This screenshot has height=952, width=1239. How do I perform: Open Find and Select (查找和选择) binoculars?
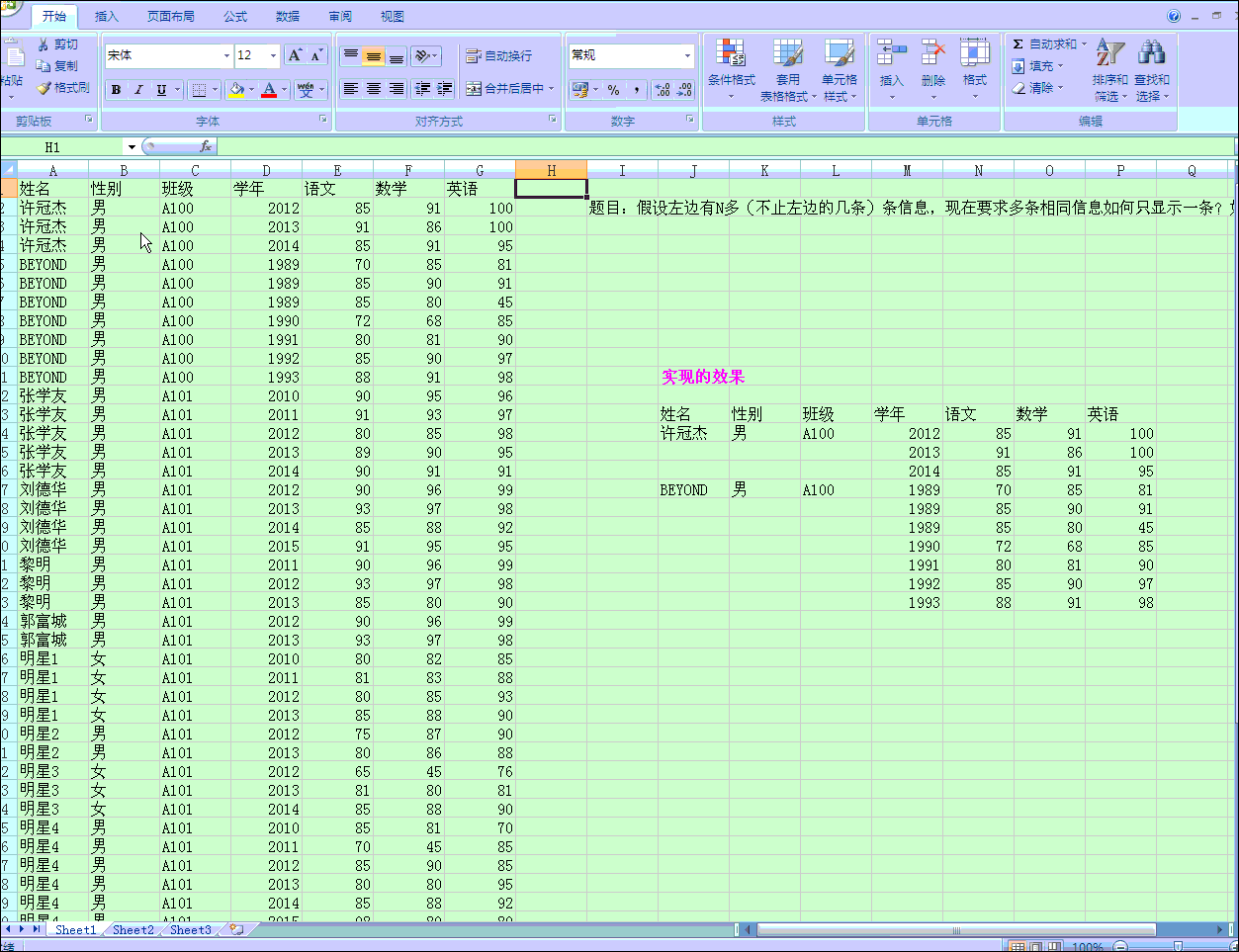1151,53
